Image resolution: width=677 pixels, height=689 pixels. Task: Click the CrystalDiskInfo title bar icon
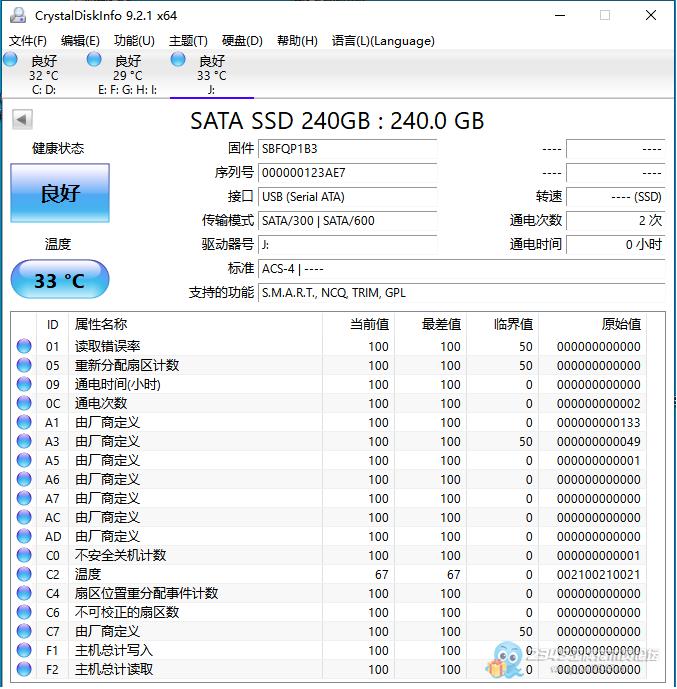(x=18, y=15)
